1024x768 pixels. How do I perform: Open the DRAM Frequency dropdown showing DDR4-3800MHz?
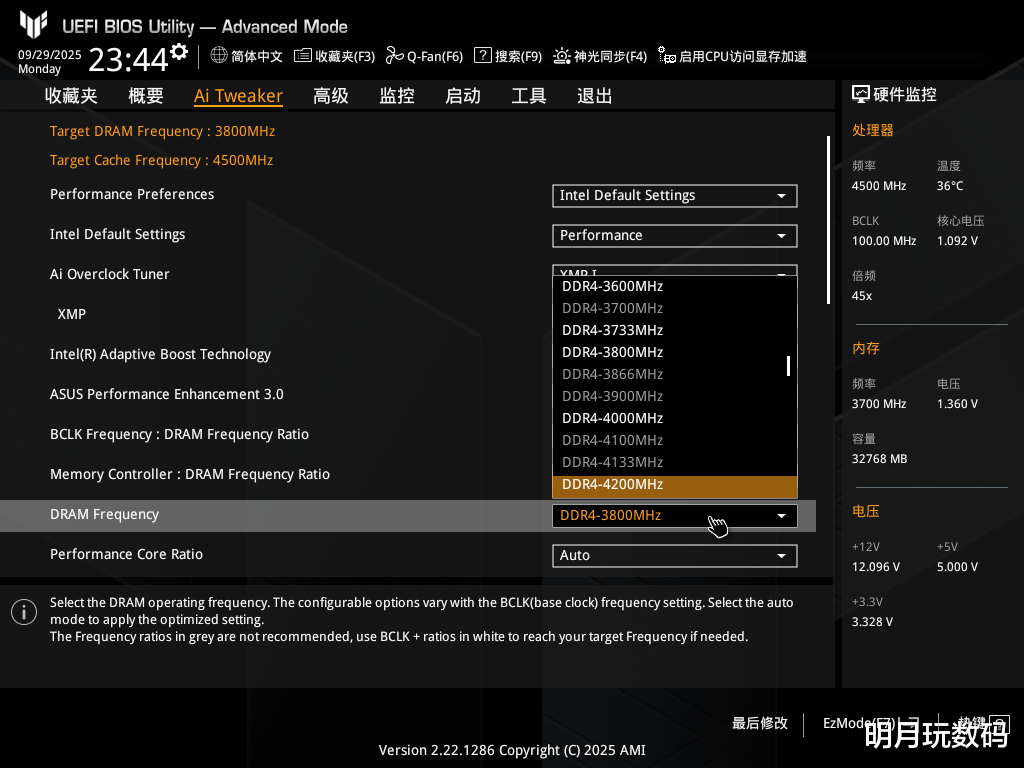[675, 516]
